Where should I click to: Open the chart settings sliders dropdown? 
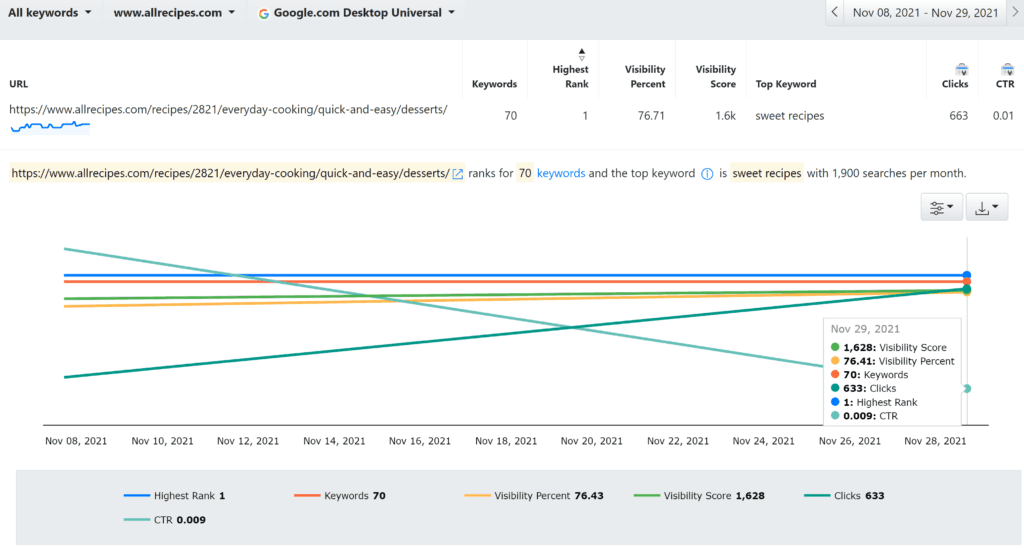pyautogui.click(x=941, y=208)
